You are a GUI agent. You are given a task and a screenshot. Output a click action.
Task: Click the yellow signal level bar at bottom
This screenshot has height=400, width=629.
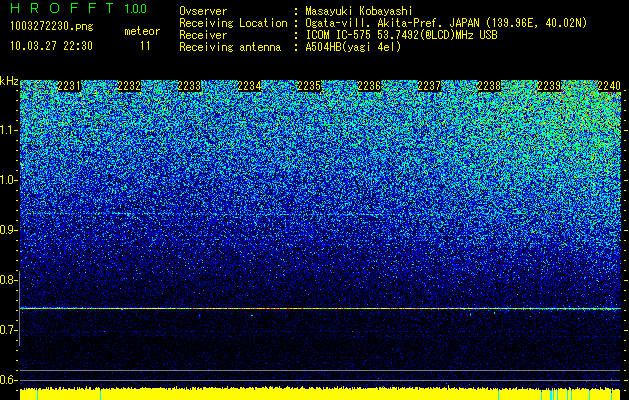pyautogui.click(x=320, y=394)
